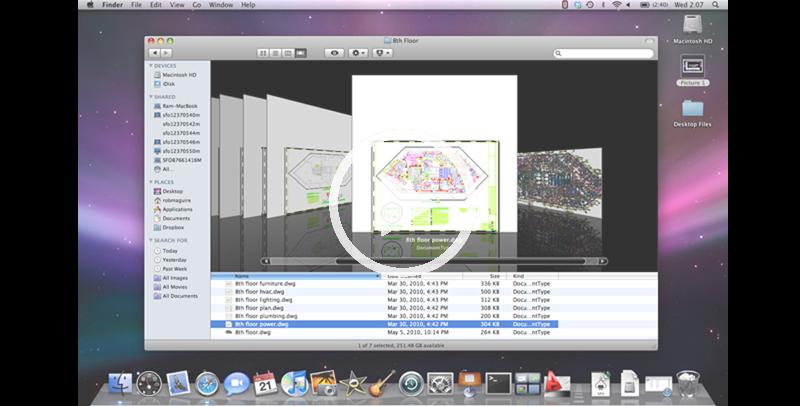The image size is (800, 406).
Task: Click the Safari icon in Dock
Action: coord(207,383)
